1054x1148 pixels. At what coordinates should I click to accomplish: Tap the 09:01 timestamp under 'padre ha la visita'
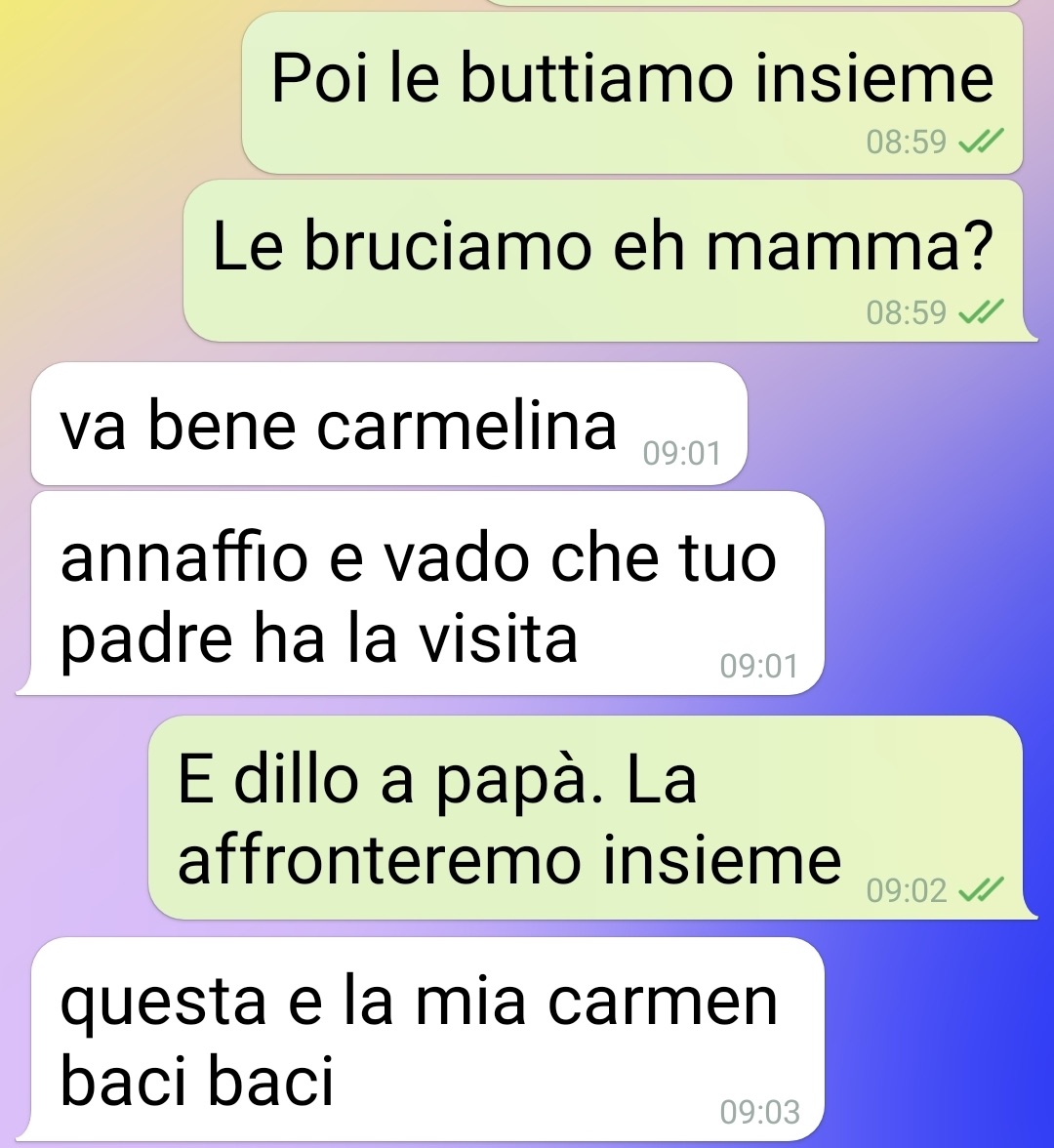[759, 666]
